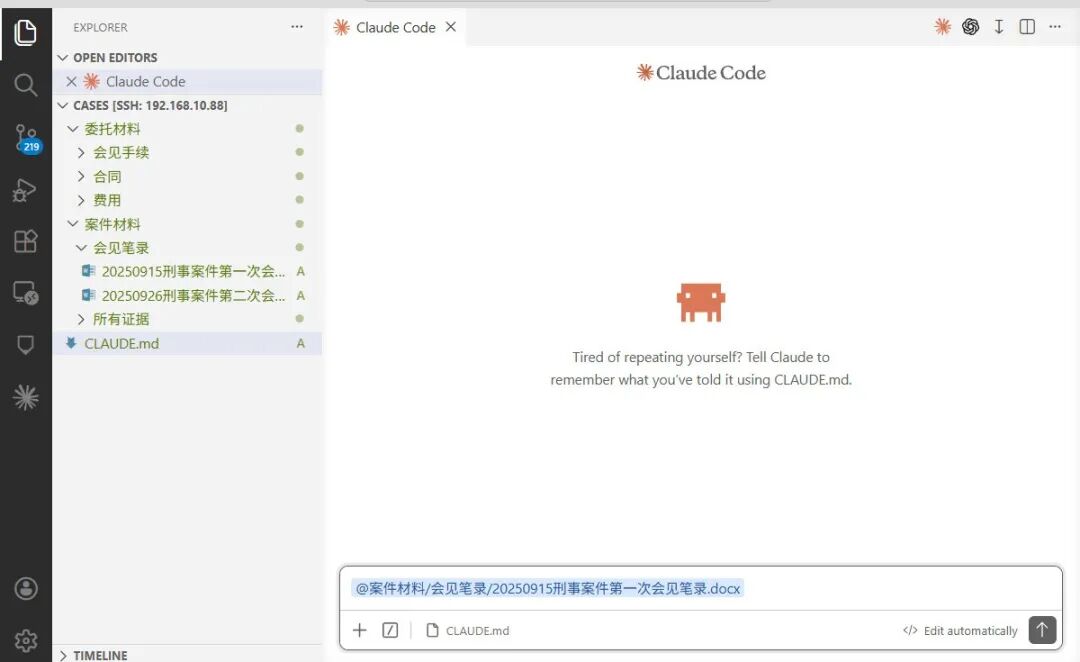Screen dimensions: 1080x662
Task: Expand the 所有证据 folder
Action: coord(187,319)
